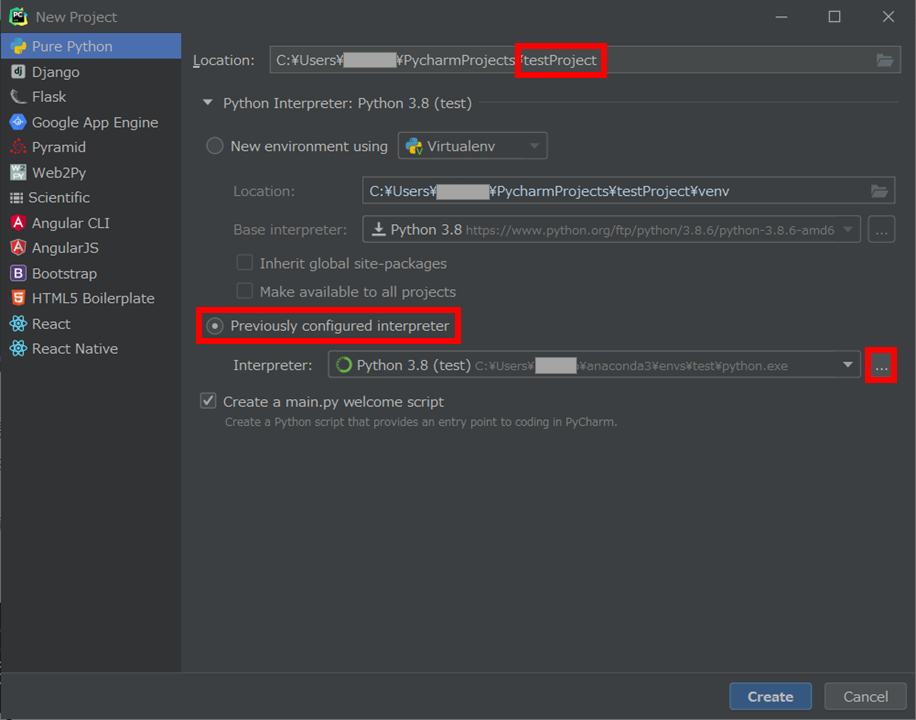Select Pyramid from the project types

point(91,147)
